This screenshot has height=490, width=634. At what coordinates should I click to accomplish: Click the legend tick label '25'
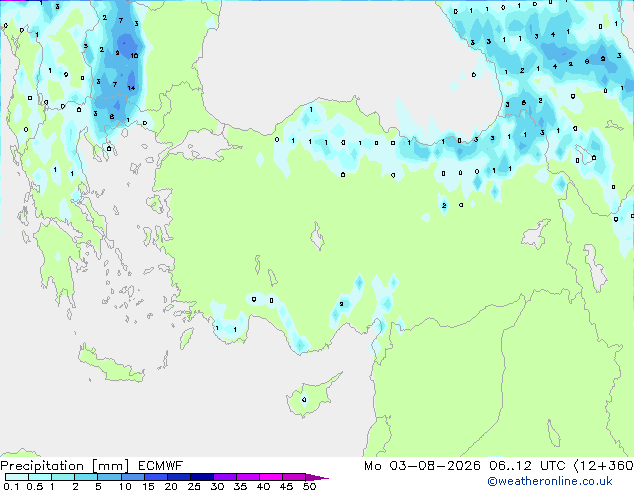(194, 486)
